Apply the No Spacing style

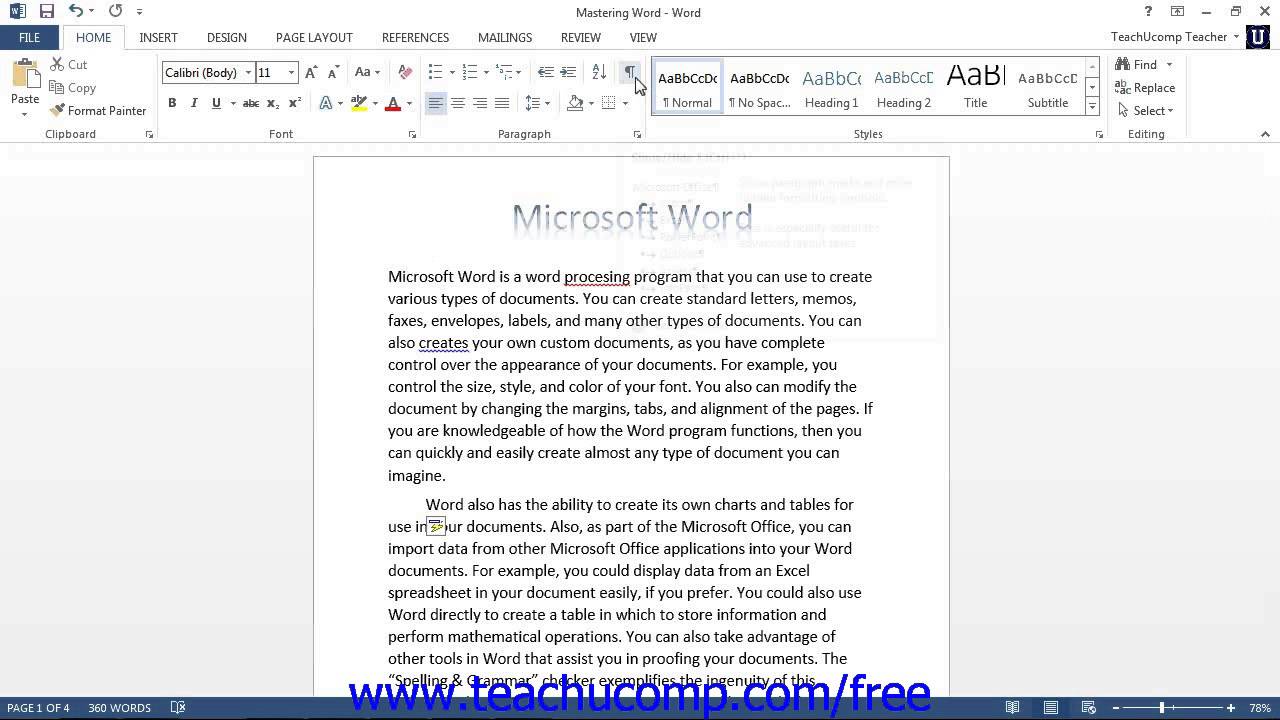click(760, 88)
